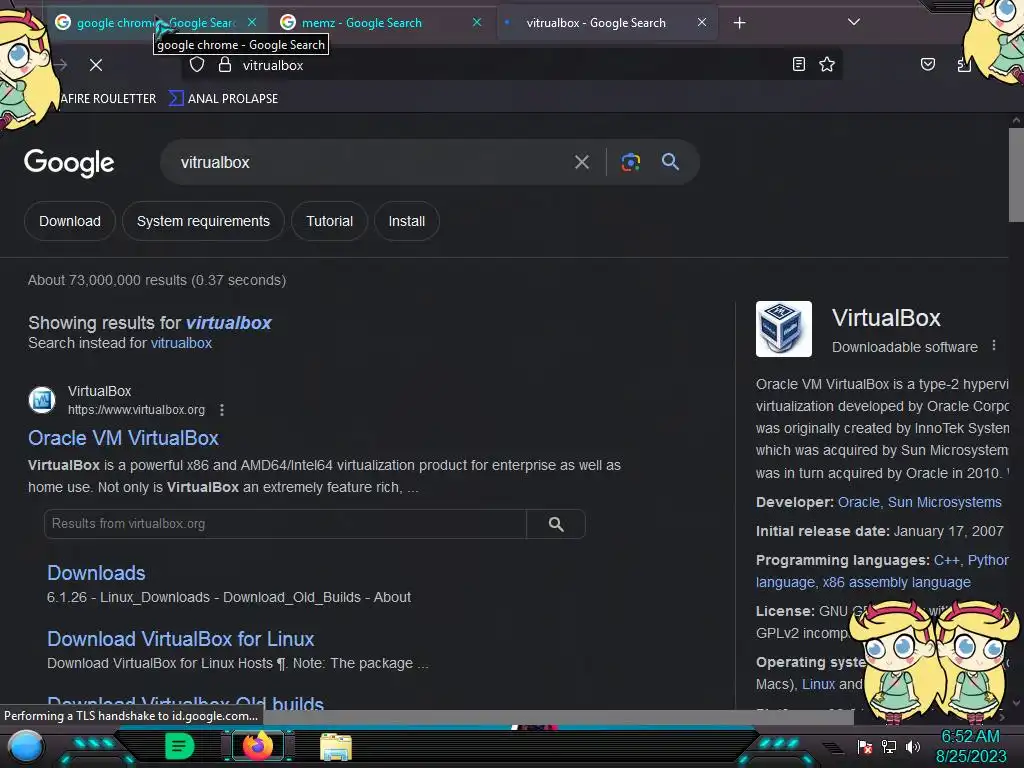Apply the Install filter chip

(406, 221)
